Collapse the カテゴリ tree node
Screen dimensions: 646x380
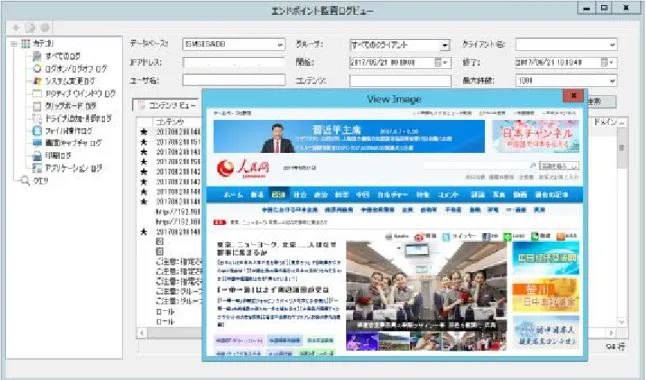pyautogui.click(x=14, y=43)
